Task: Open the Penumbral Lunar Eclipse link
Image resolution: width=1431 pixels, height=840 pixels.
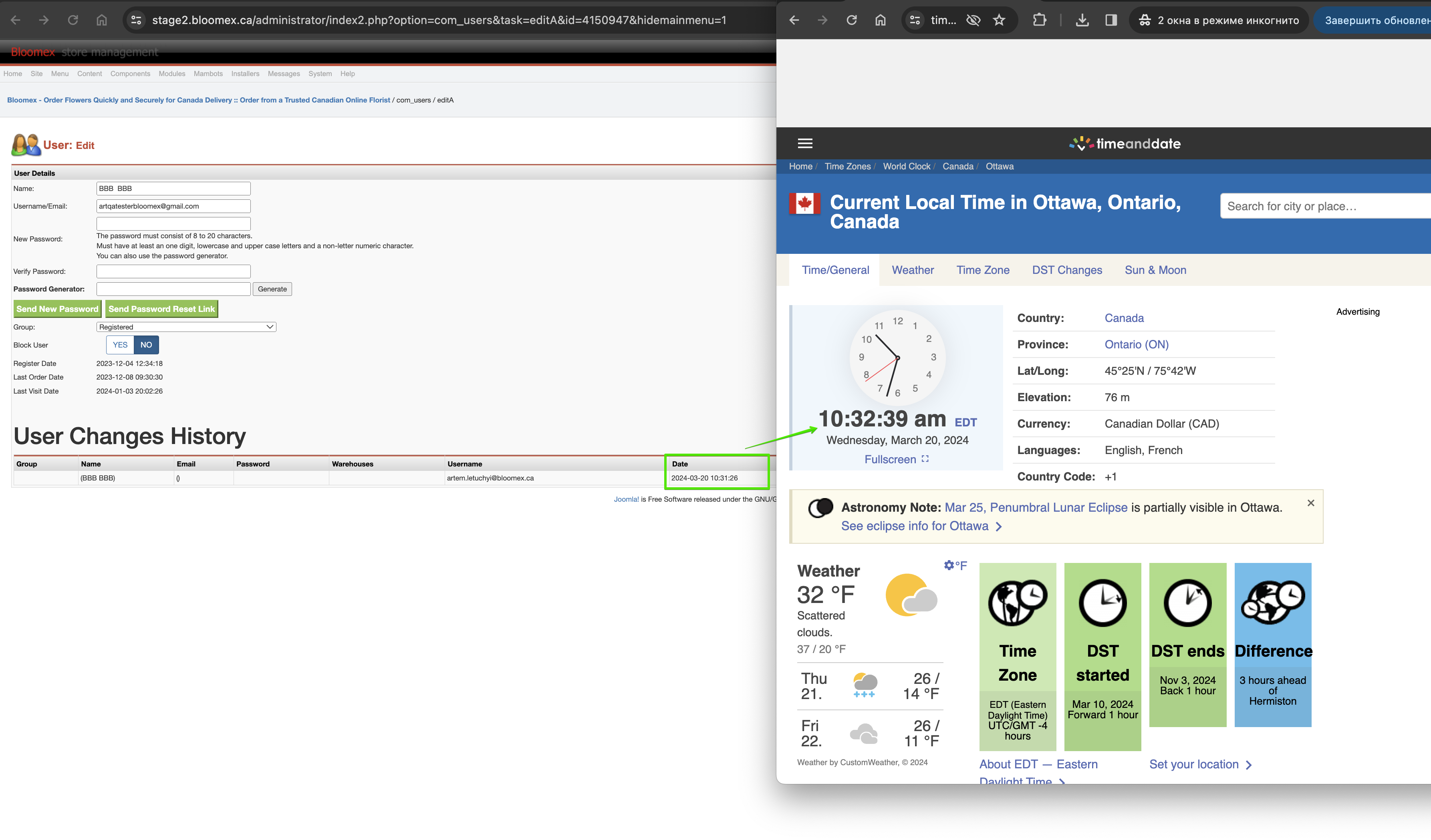Action: tap(1036, 507)
